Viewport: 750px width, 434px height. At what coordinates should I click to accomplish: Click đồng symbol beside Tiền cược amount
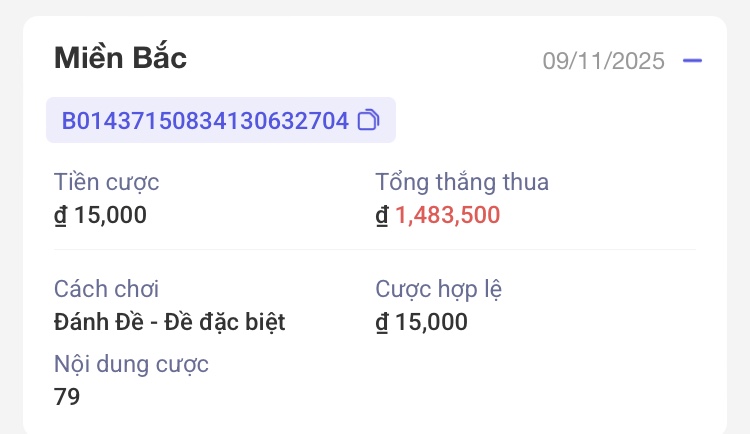pos(60,215)
